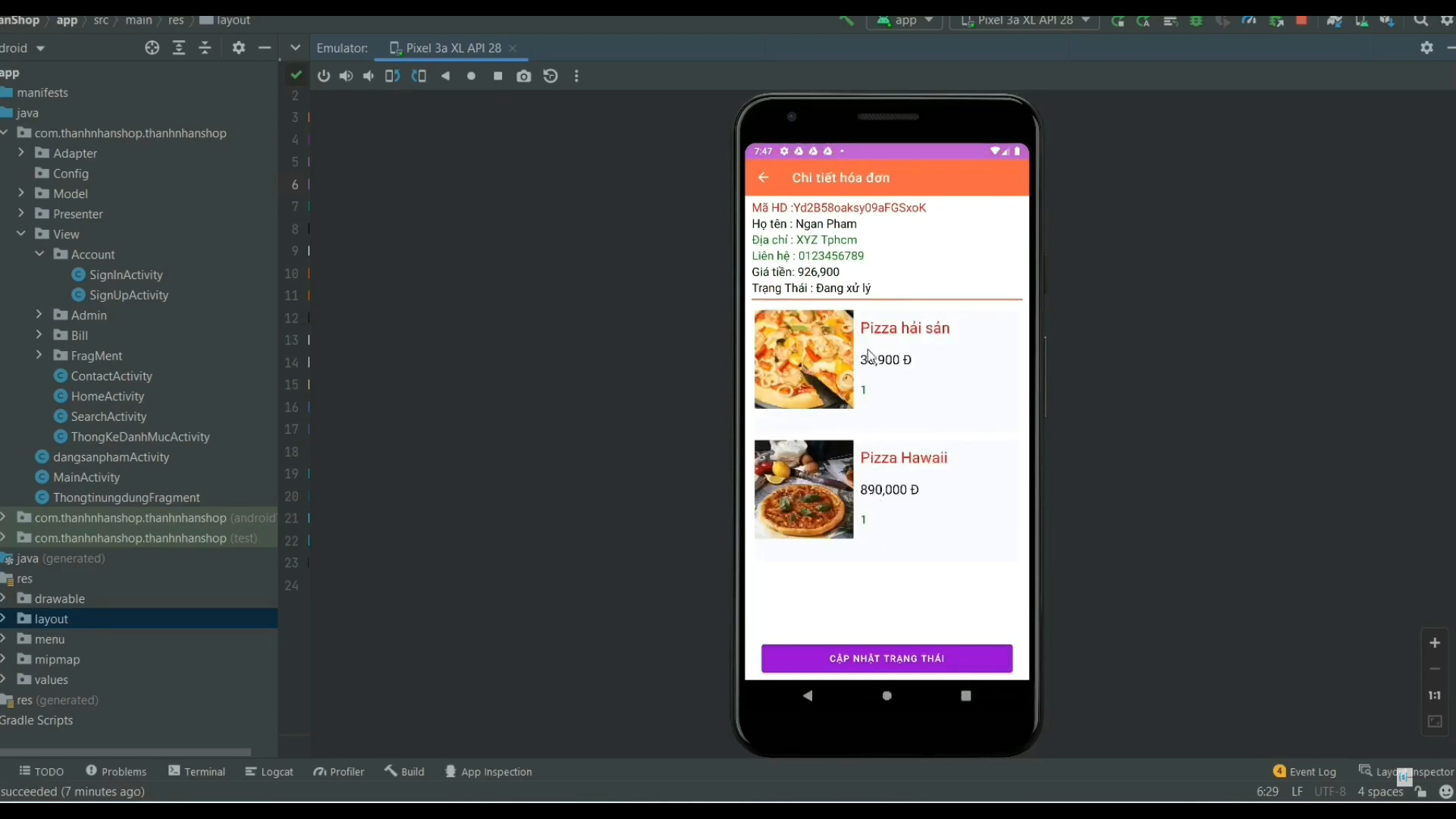The height and width of the screenshot is (819, 1456).
Task: Click the project panel horizontal scrollbar
Action: (x=125, y=752)
